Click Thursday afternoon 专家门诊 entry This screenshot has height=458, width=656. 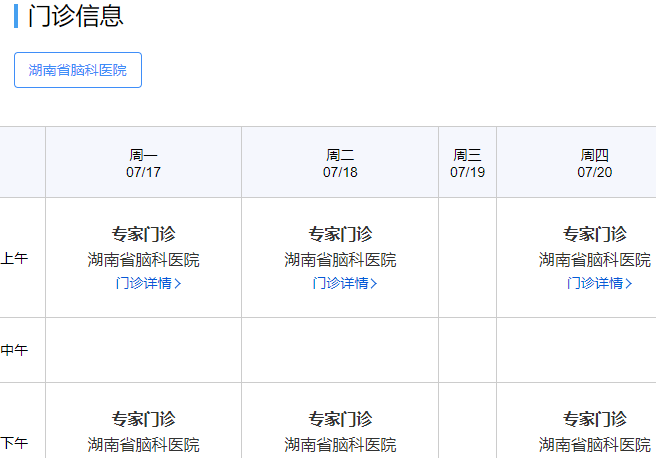pos(594,419)
